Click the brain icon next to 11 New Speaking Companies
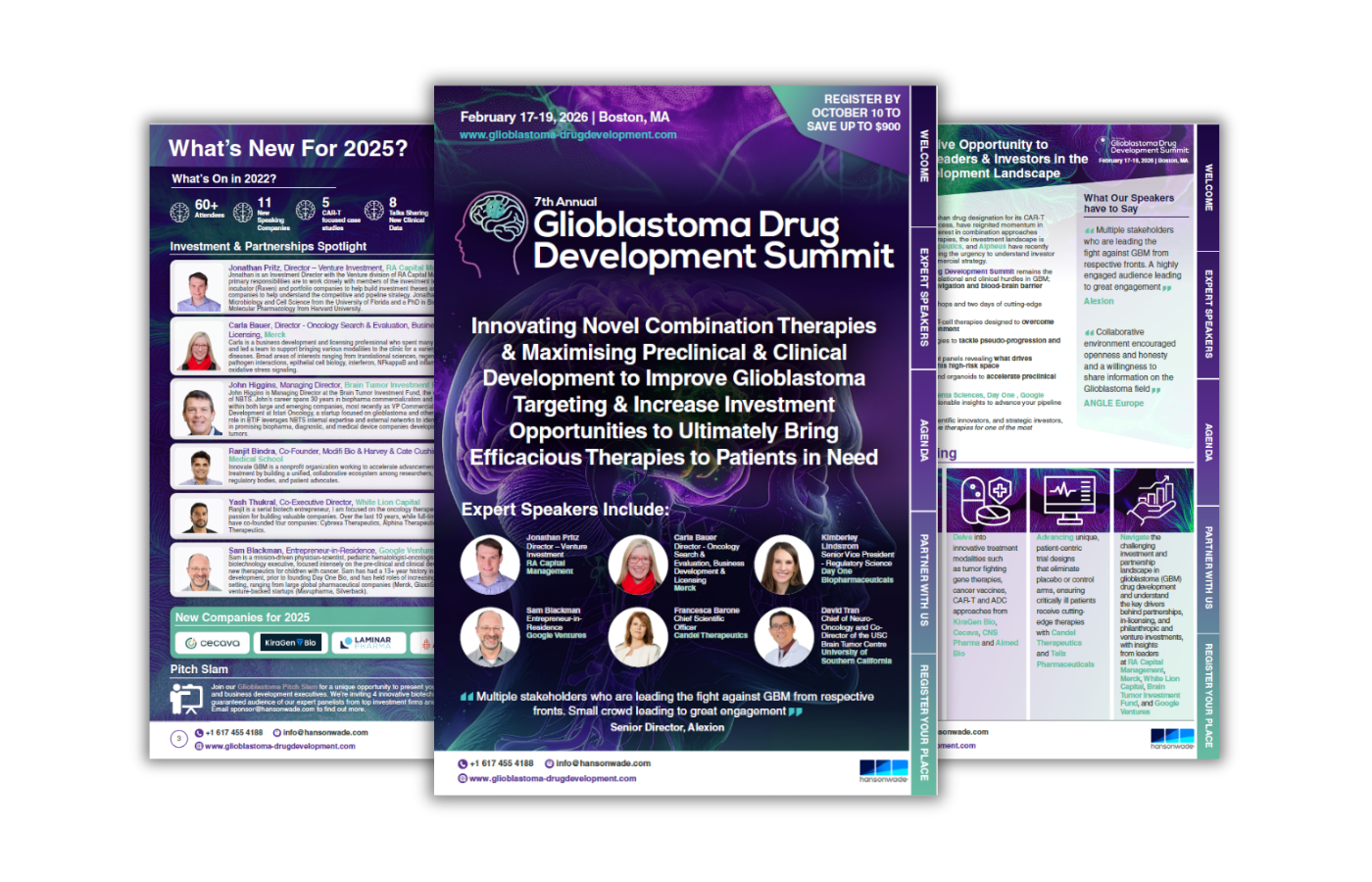Viewport: 1372px width, 882px height. pyautogui.click(x=243, y=211)
